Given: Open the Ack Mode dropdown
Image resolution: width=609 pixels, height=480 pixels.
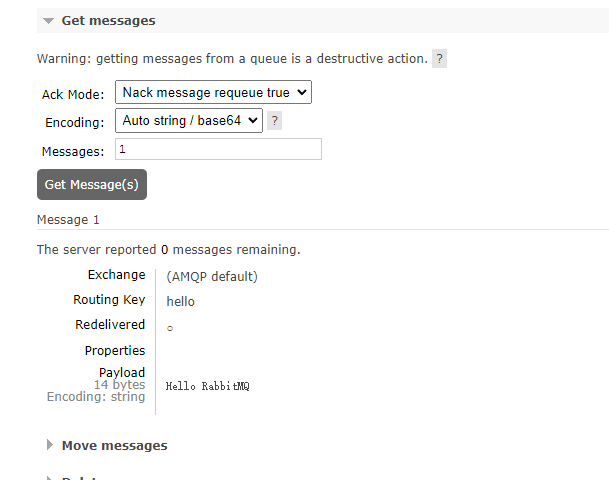Looking at the screenshot, I should (x=213, y=92).
